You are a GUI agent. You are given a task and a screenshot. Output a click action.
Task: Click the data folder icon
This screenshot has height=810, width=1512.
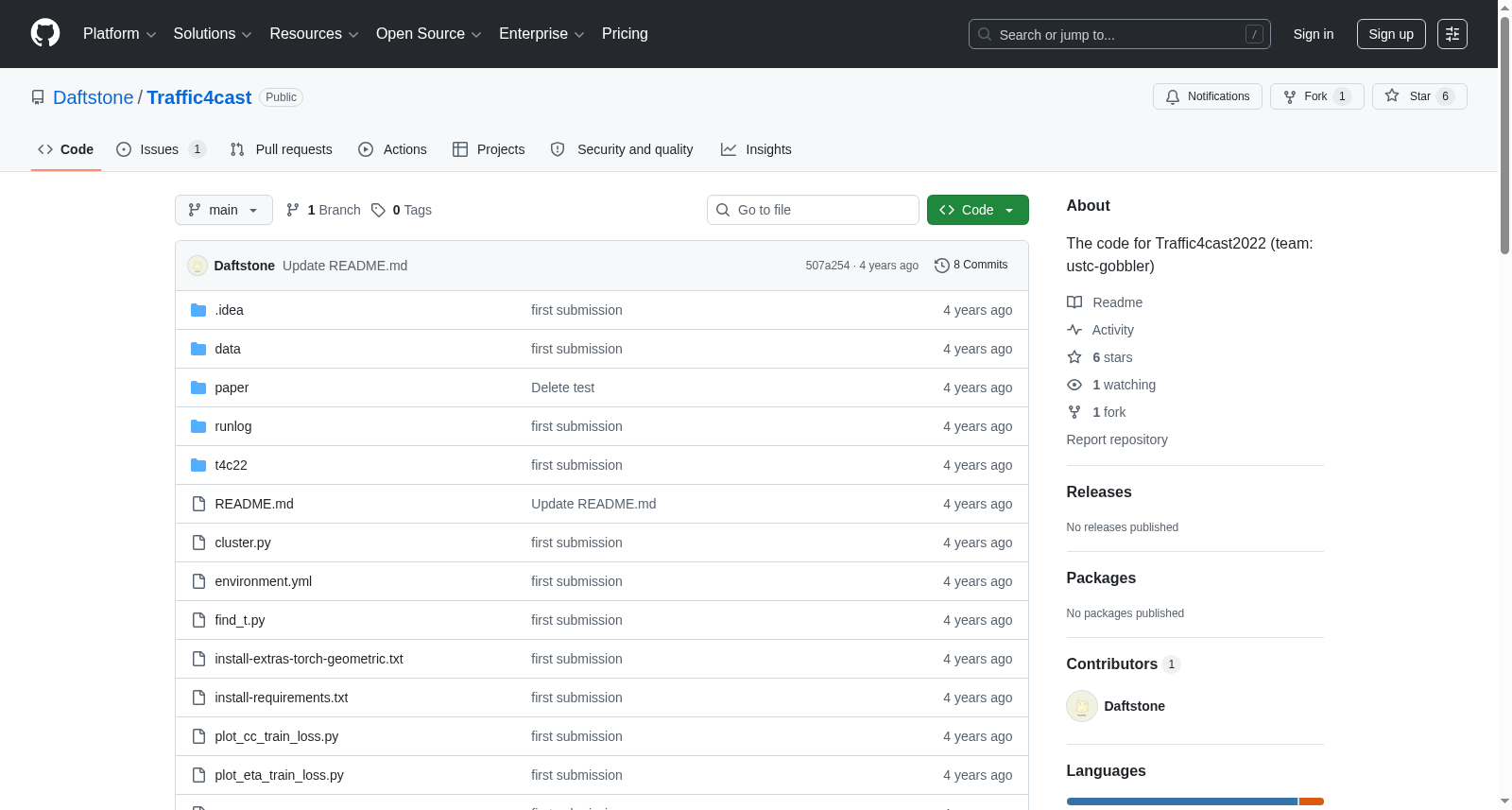pyautogui.click(x=198, y=349)
